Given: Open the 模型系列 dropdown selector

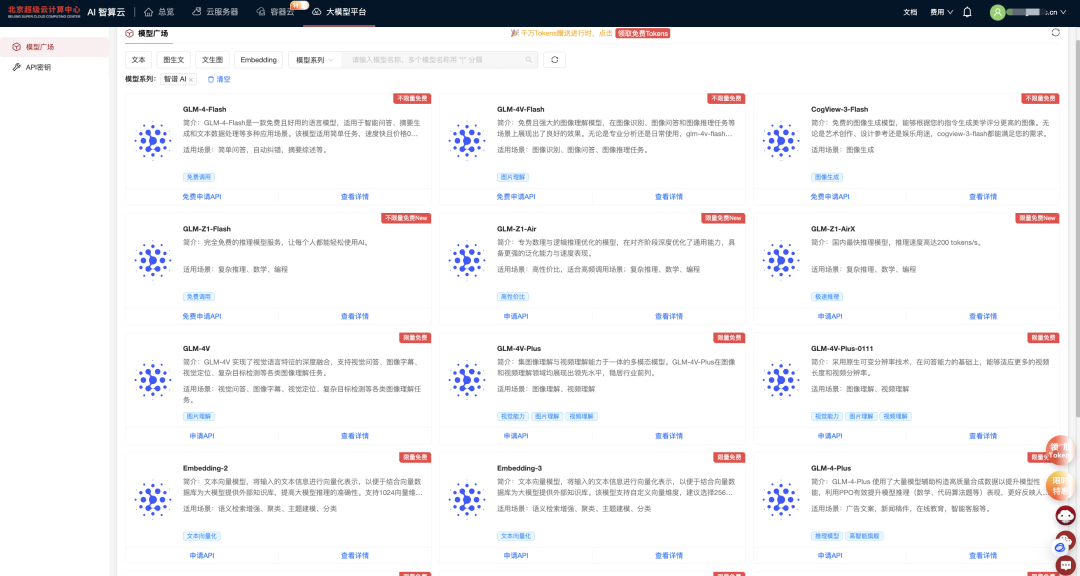Looking at the screenshot, I should click(x=315, y=60).
